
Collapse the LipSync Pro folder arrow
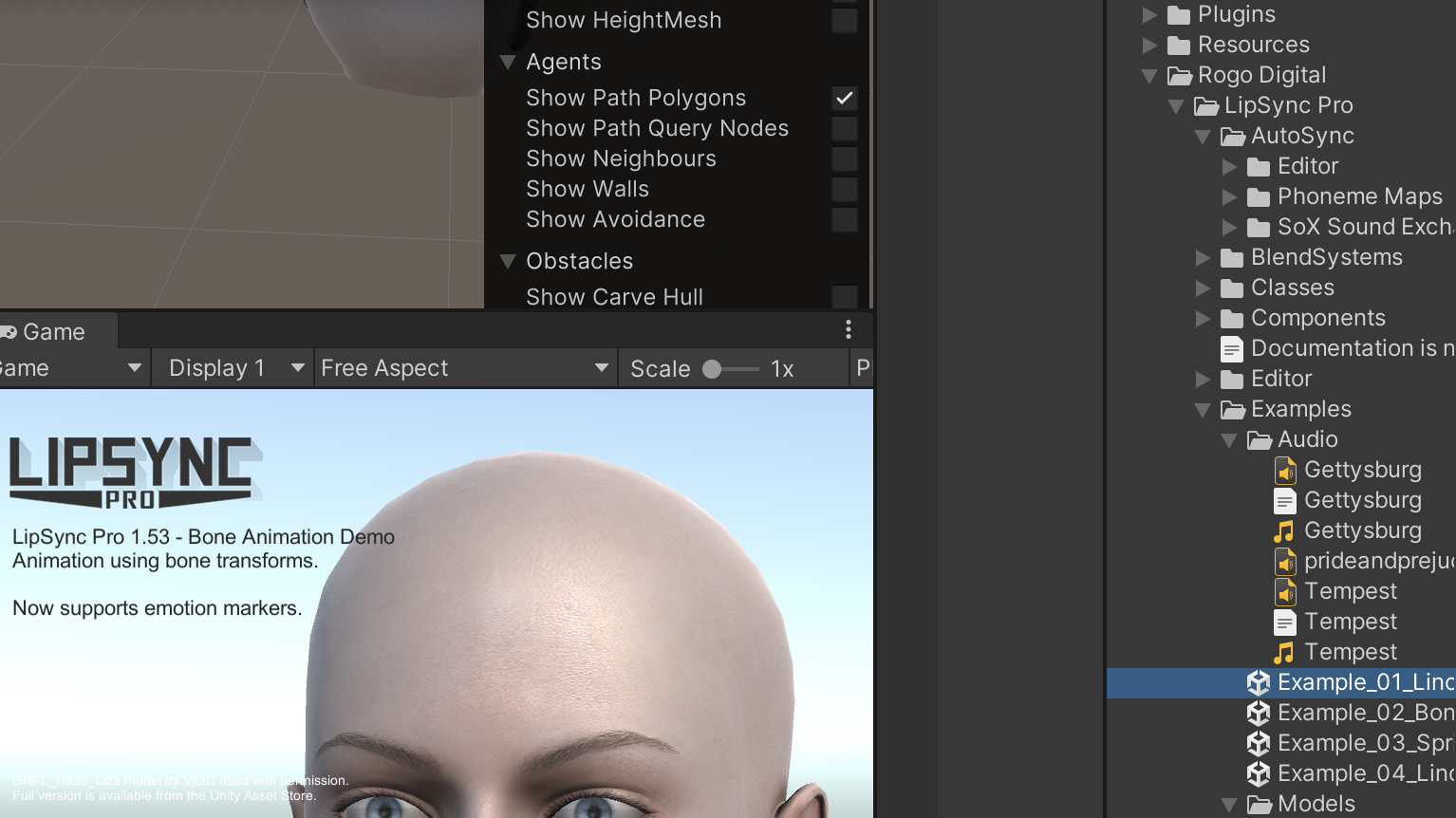coord(1176,105)
